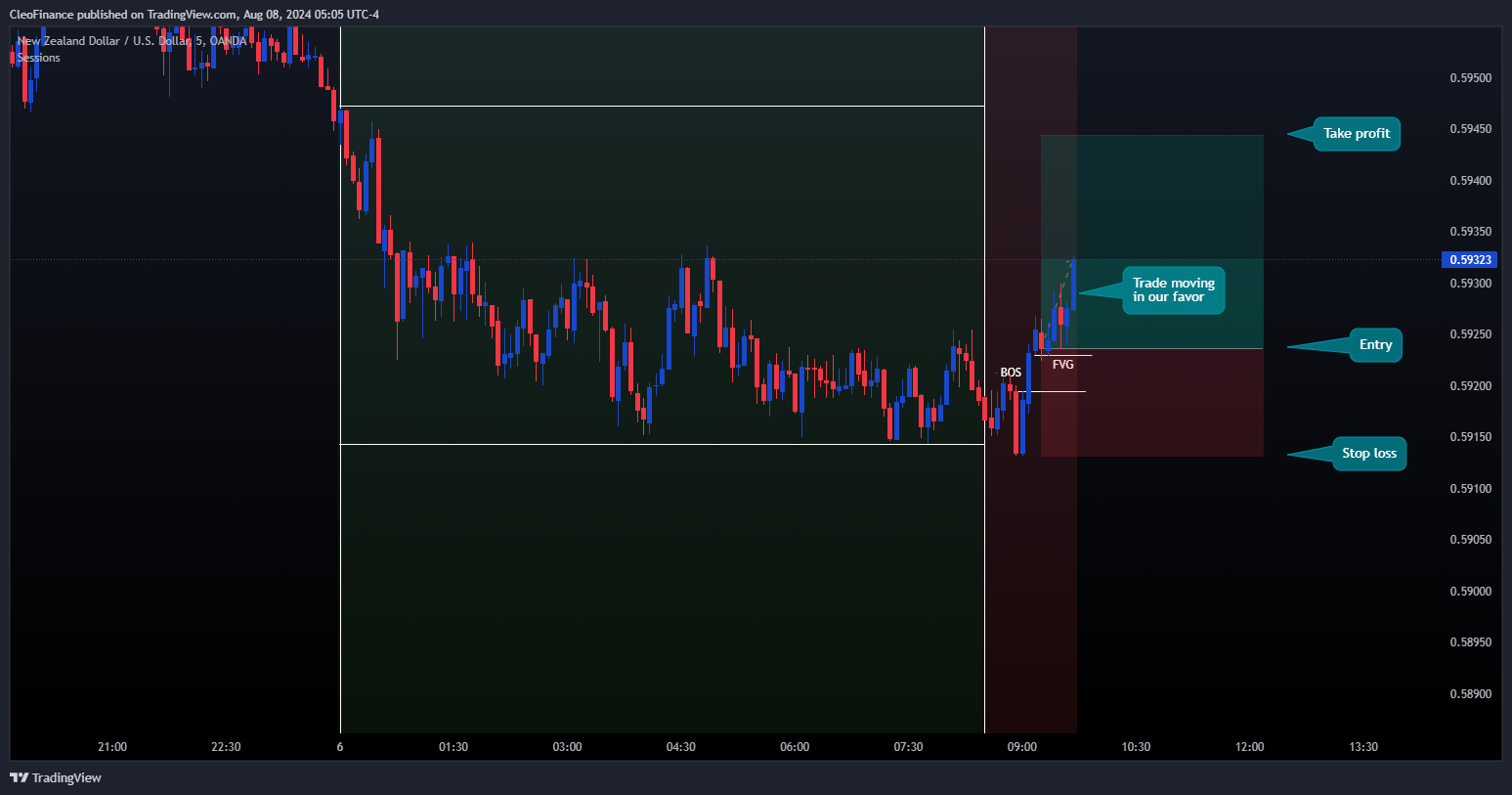The width and height of the screenshot is (1512, 795).
Task: Click the Sessions indicator label
Action: coord(39,58)
